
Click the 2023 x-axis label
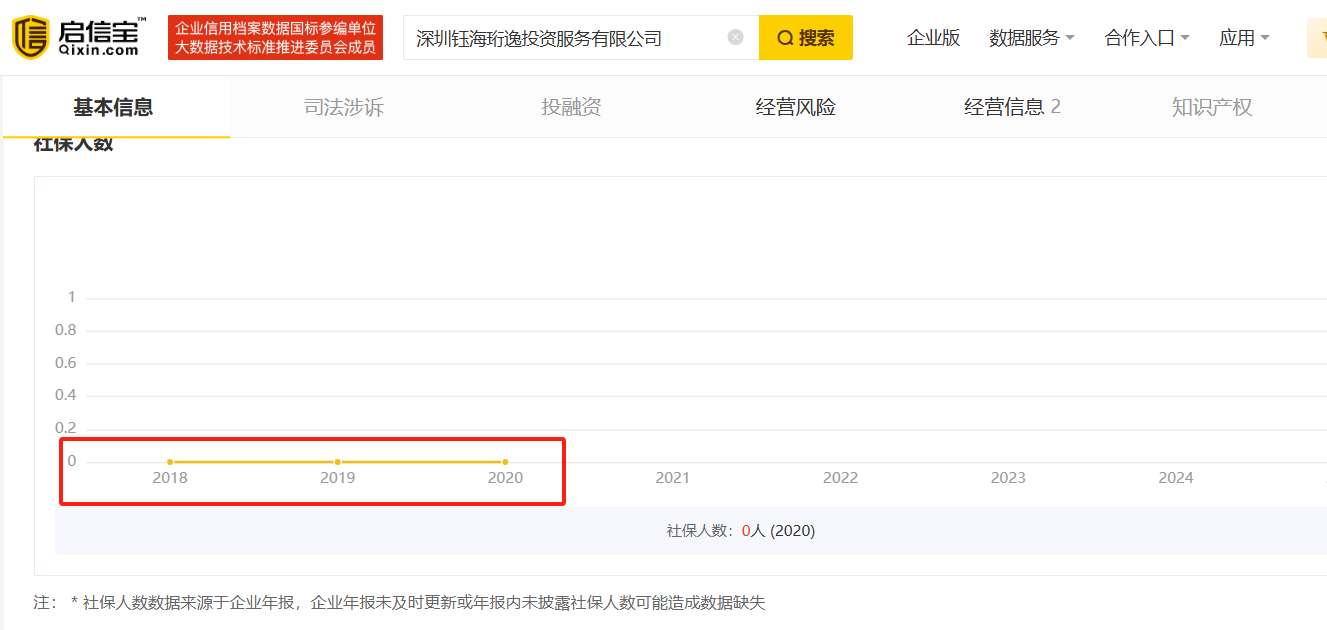(1008, 478)
